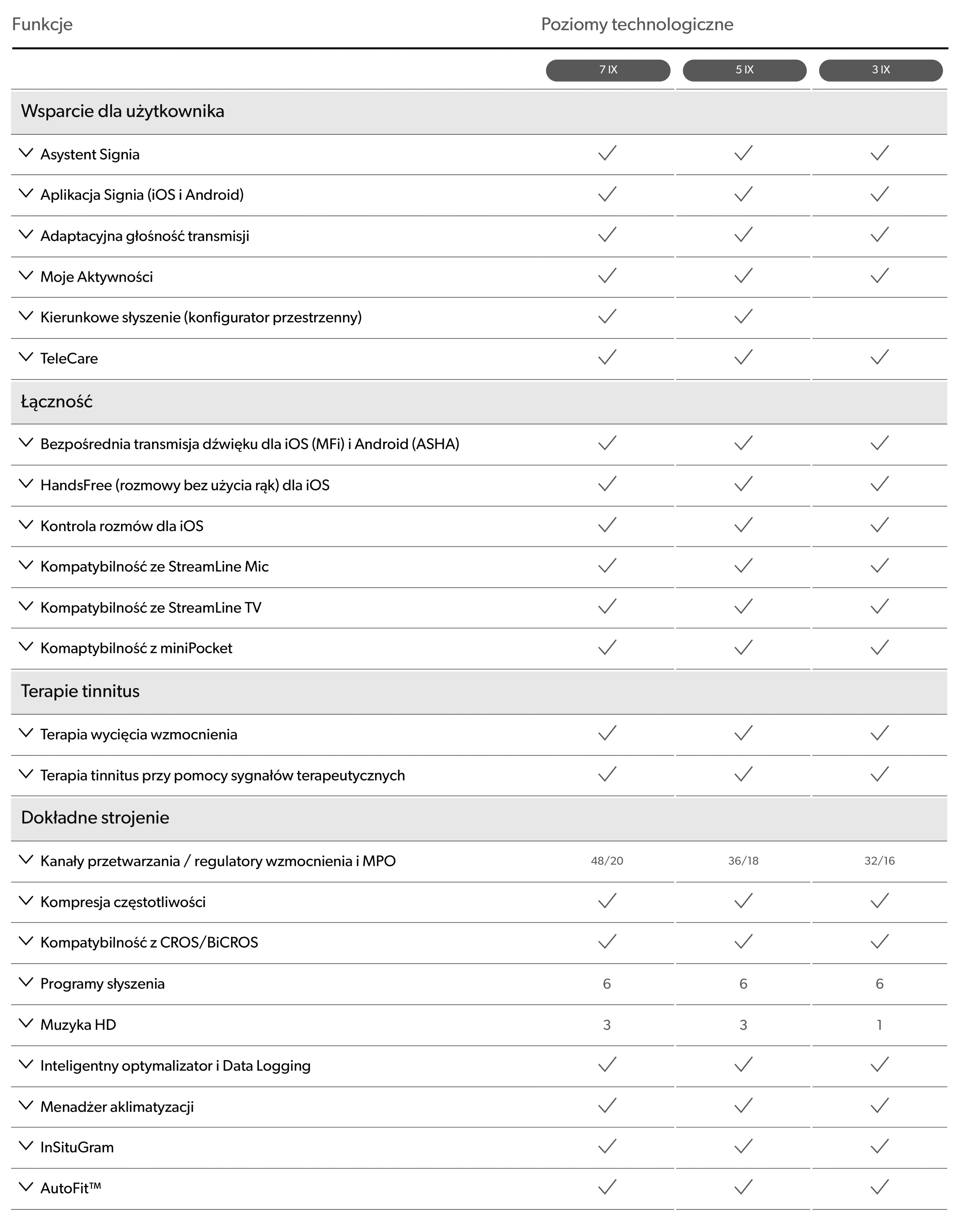This screenshot has height=1232, width=962.
Task: Select the 5 IX technology level pill
Action: click(744, 70)
